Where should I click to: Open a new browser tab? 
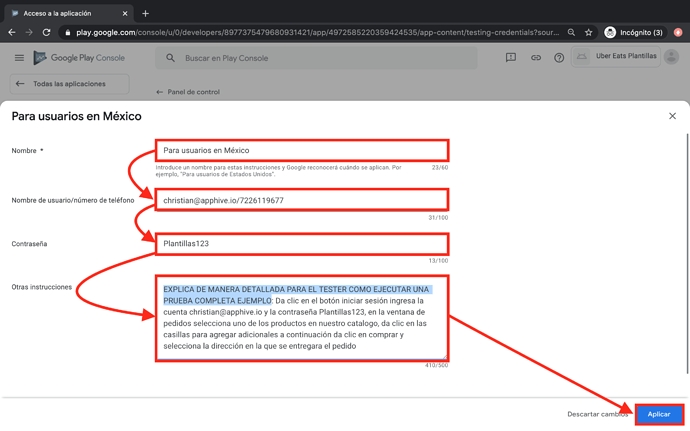coord(145,13)
